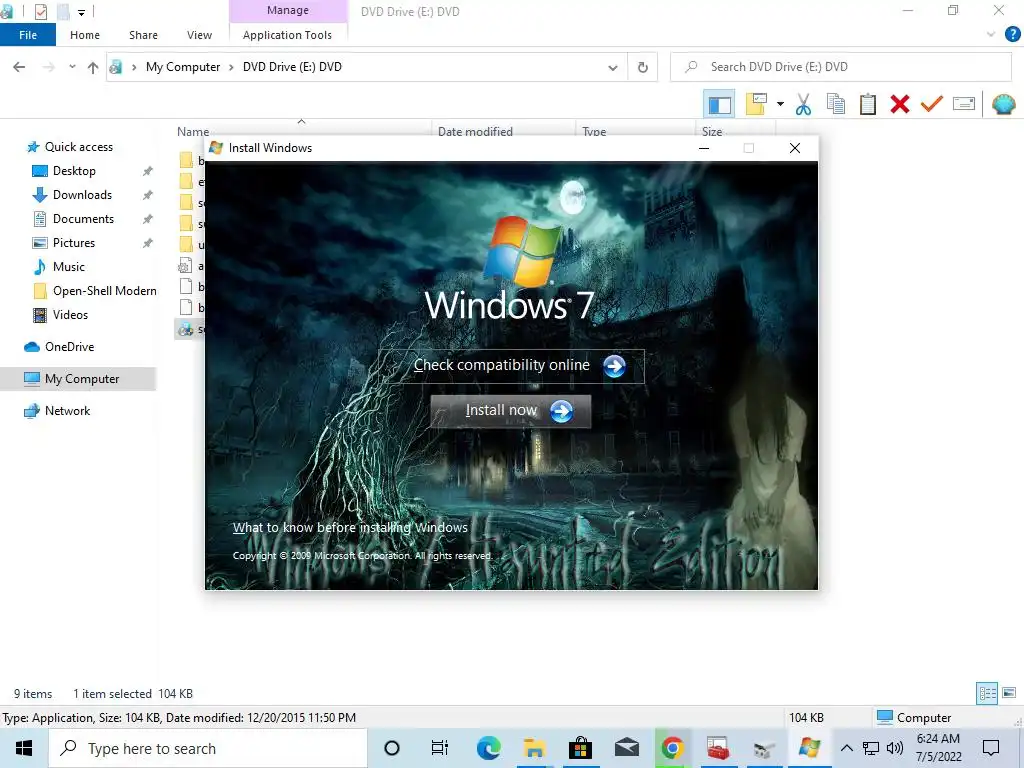The width and height of the screenshot is (1024, 768).
Task: Click Check compatibility online button
Action: [x=511, y=366]
